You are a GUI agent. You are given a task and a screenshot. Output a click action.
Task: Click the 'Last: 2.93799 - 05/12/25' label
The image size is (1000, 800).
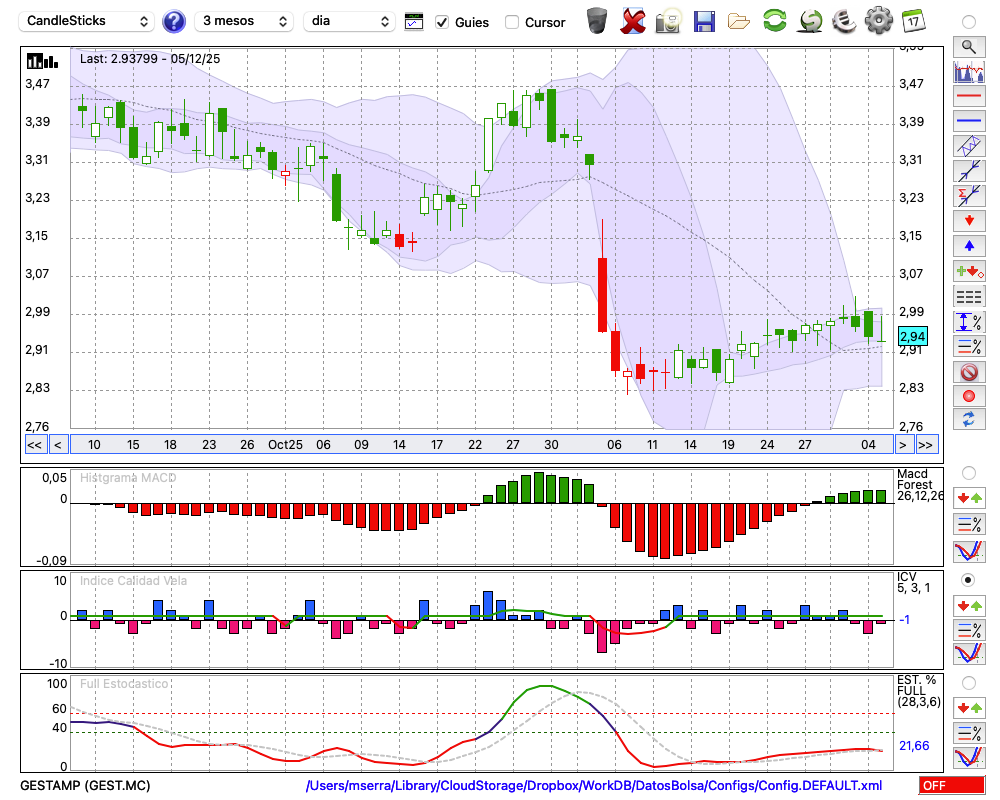pyautogui.click(x=150, y=59)
